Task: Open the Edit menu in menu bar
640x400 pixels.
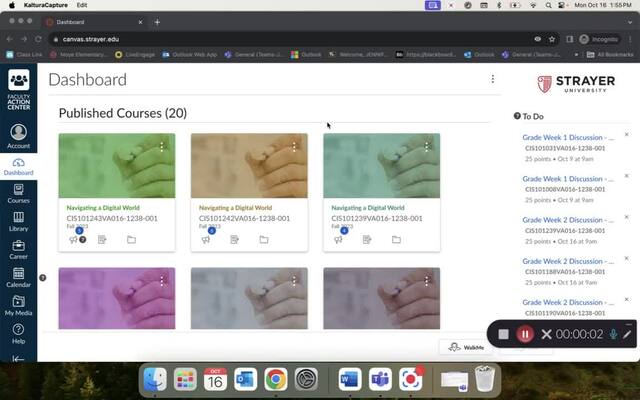Action: point(82,5)
